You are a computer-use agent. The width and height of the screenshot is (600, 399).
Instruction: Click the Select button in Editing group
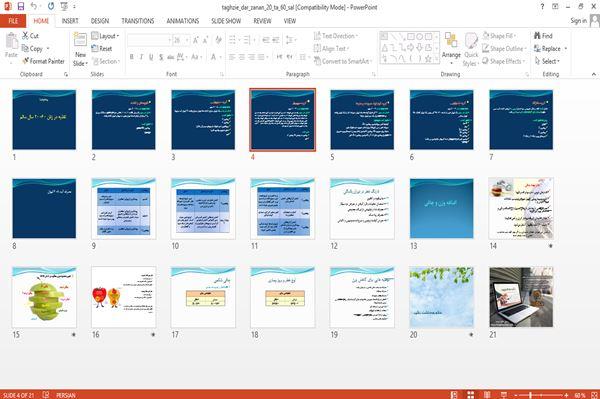(547, 61)
